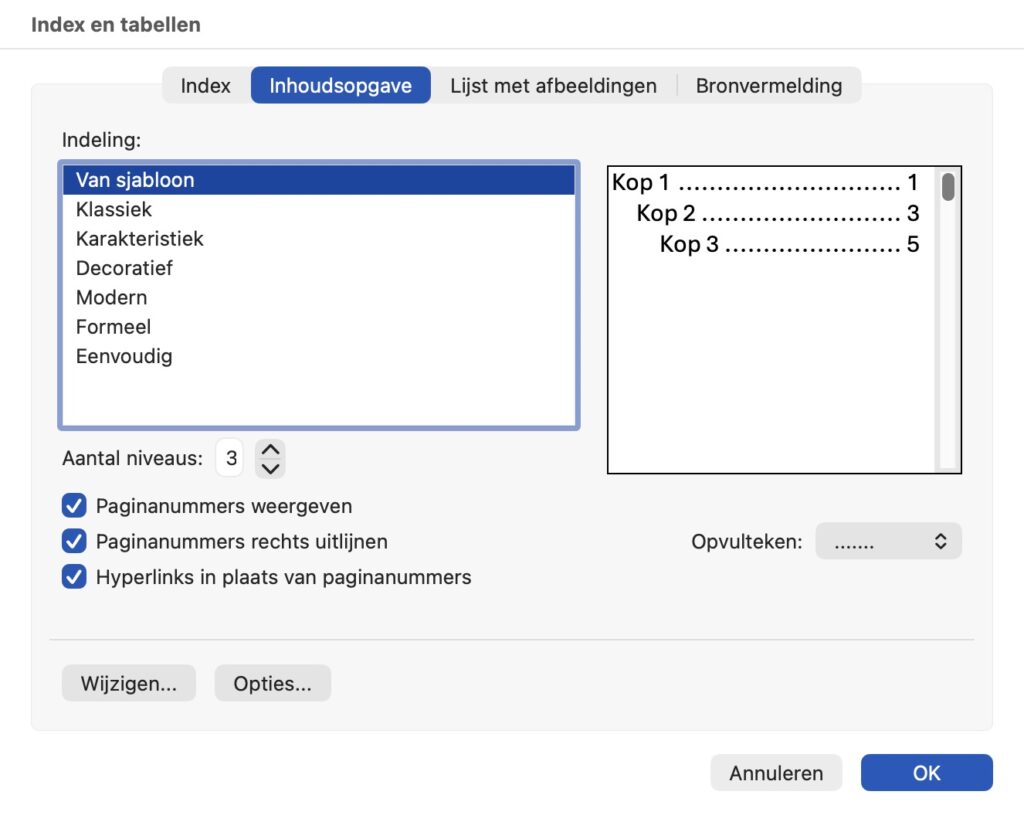Go to the Bronvermelding tab
The height and width of the screenshot is (822, 1024).
pos(768,86)
